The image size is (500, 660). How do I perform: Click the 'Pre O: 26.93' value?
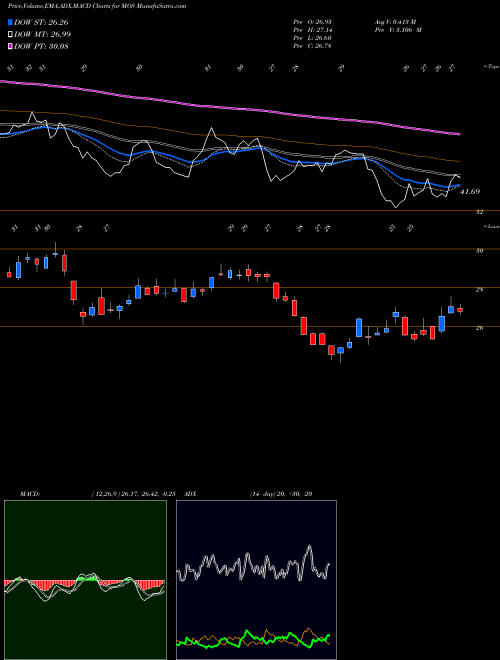[x=313, y=22]
